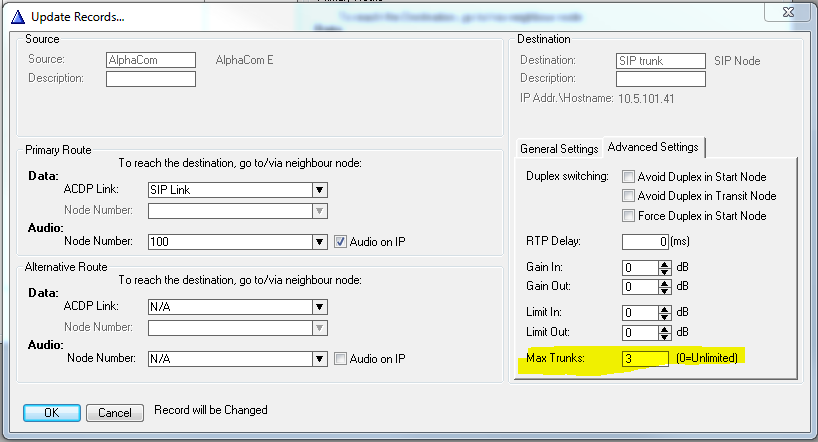Increase the Gain Out value
The image size is (818, 442).
pos(664,283)
